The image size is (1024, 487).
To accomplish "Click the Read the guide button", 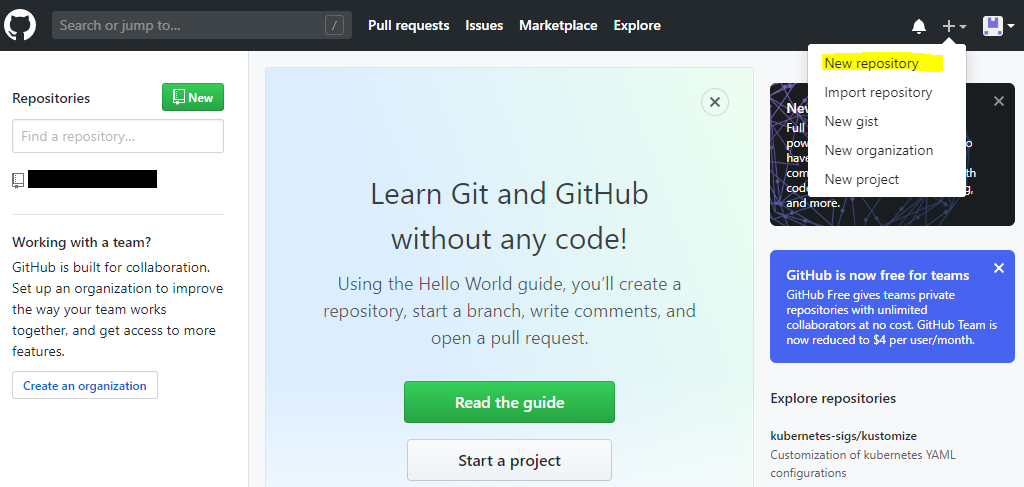I will 509,402.
